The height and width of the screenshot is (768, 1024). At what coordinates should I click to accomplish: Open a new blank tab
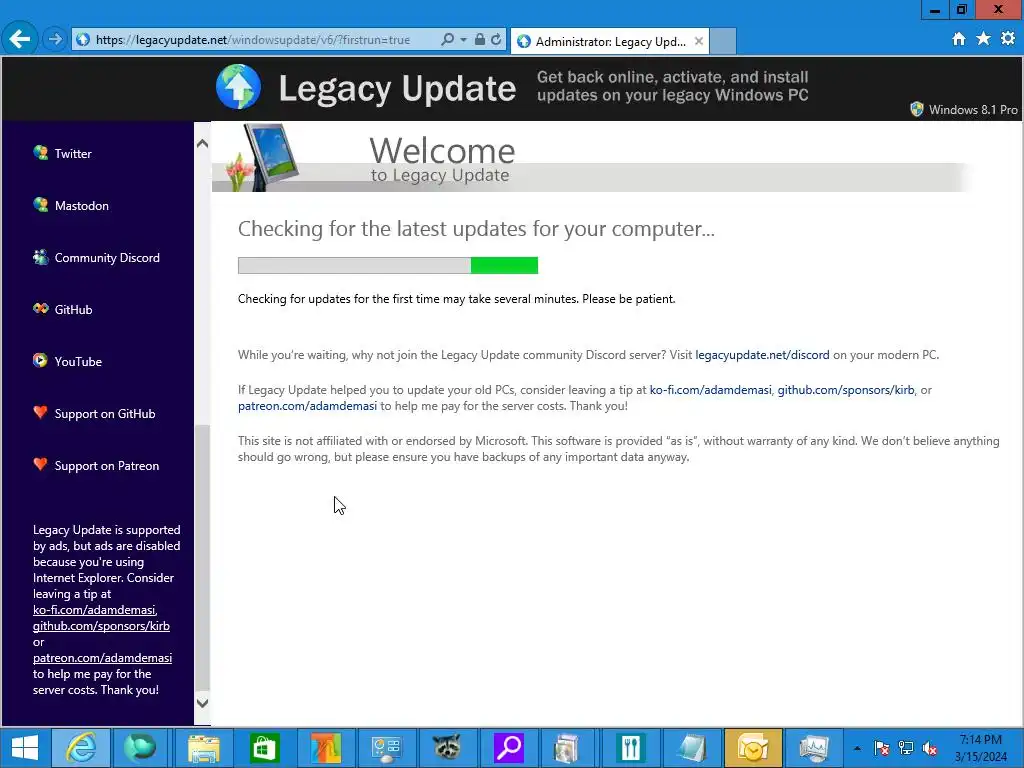pos(723,41)
